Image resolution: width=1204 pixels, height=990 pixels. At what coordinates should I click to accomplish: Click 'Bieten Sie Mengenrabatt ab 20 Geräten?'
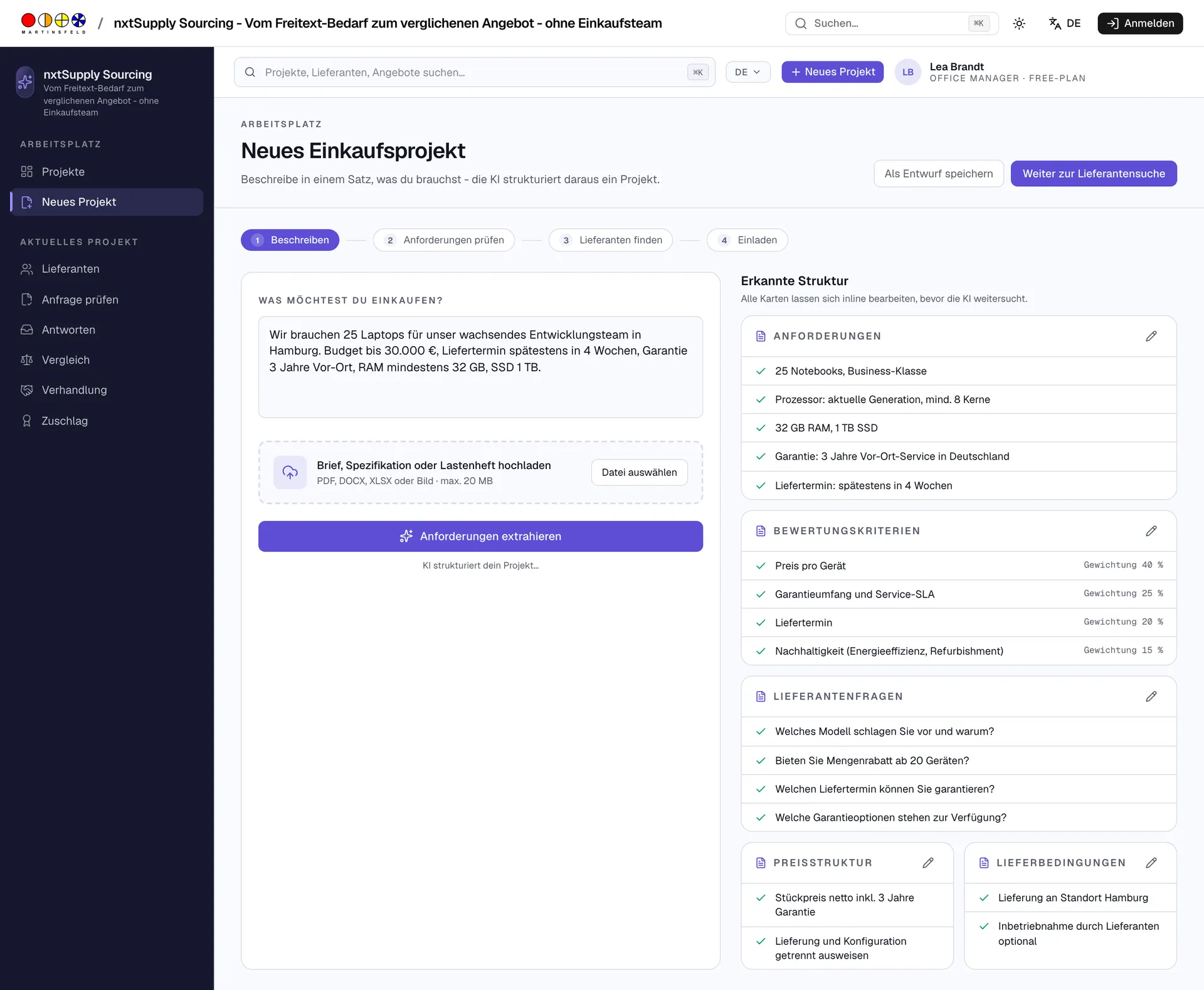pos(872,761)
